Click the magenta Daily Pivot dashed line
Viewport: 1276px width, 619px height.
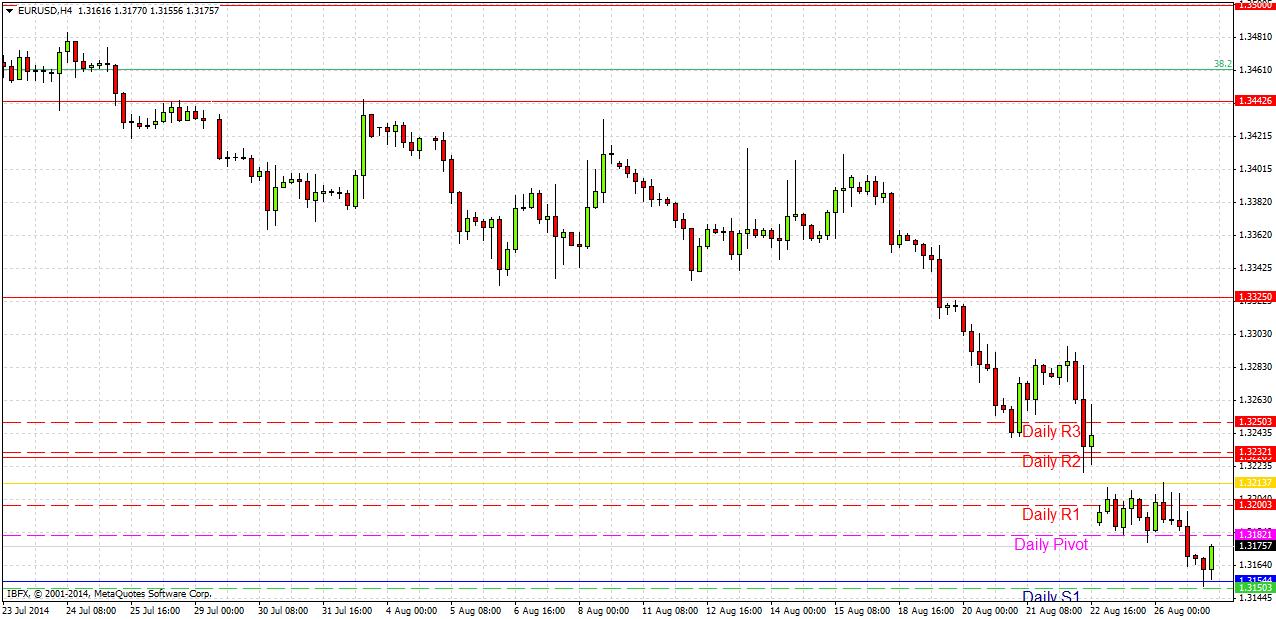coord(500,534)
